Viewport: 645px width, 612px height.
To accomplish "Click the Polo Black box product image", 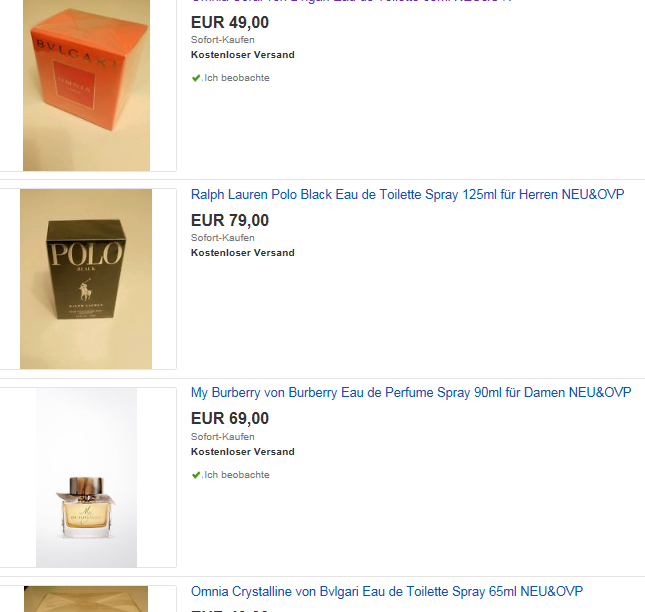I will [x=86, y=279].
